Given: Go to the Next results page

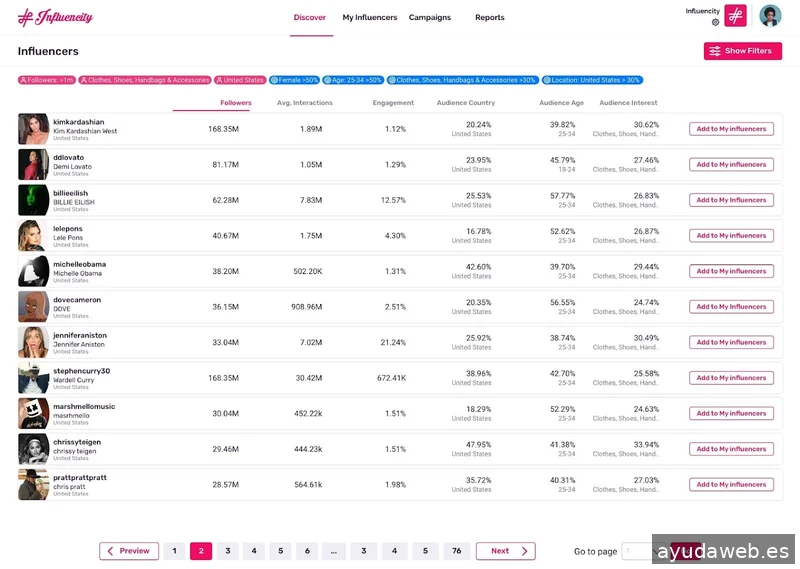Looking at the screenshot, I should 505,551.
